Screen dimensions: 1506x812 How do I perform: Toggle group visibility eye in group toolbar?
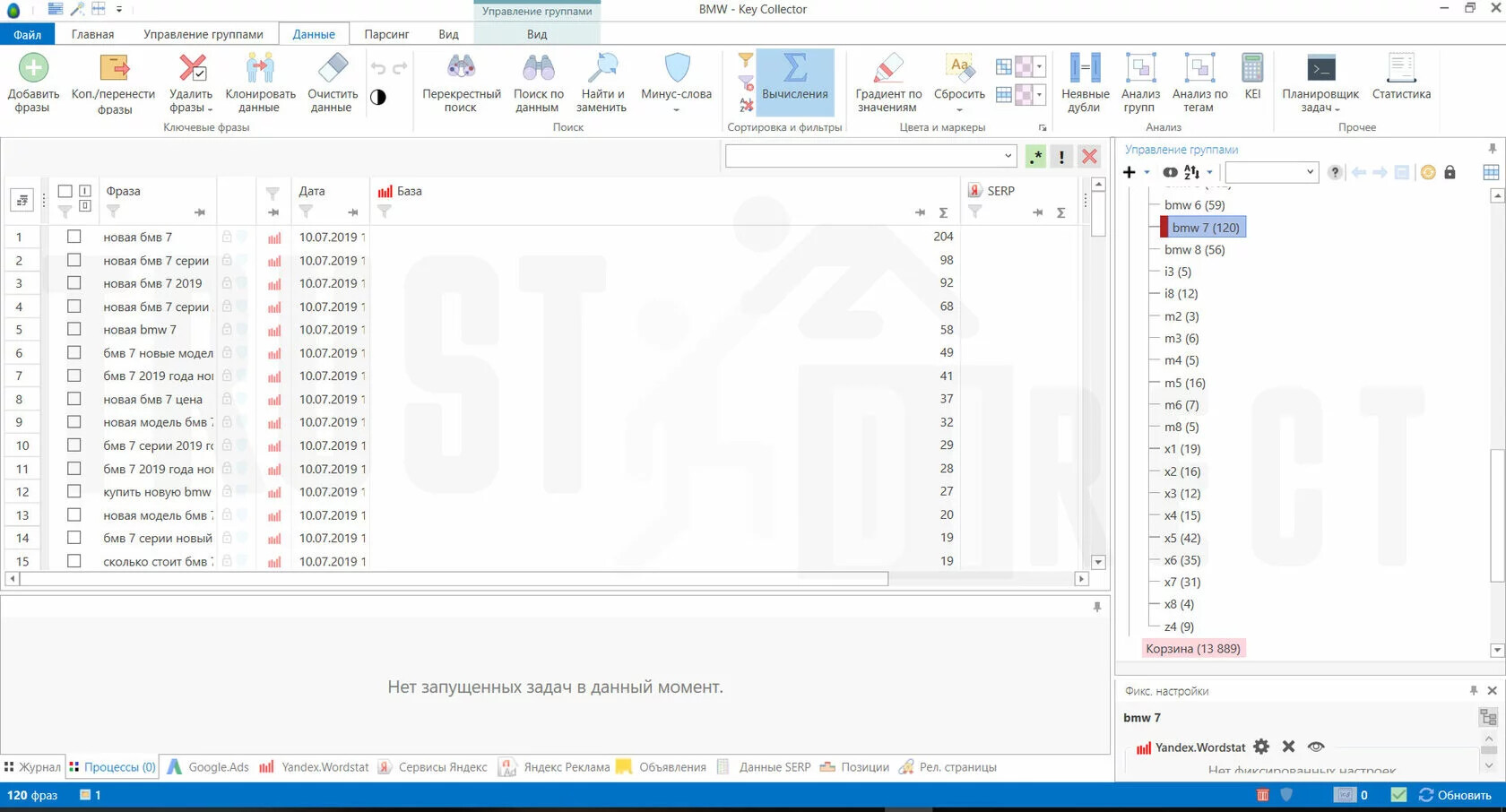[x=1170, y=172]
